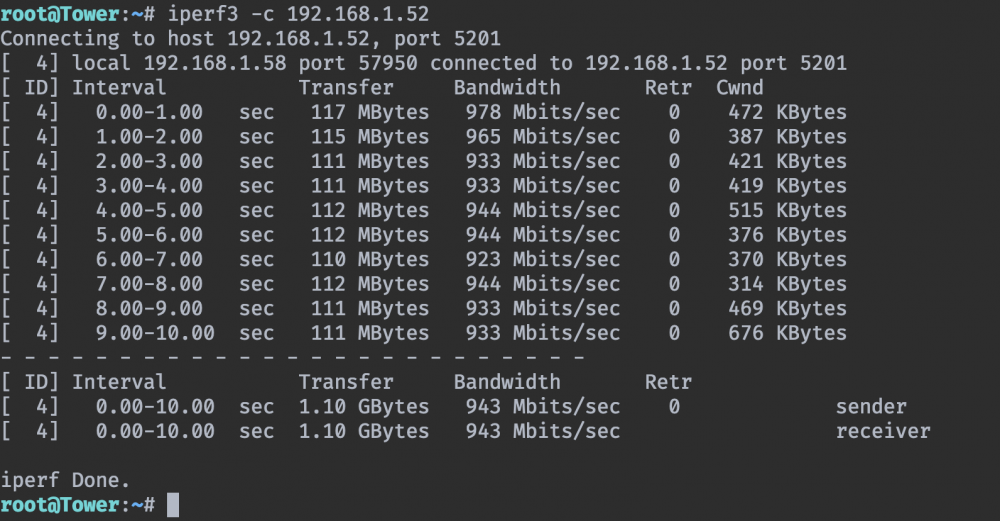Screen dimensions: 1000x521
Task: Click the 515 KBytes Cwnd value
Action: point(788,210)
